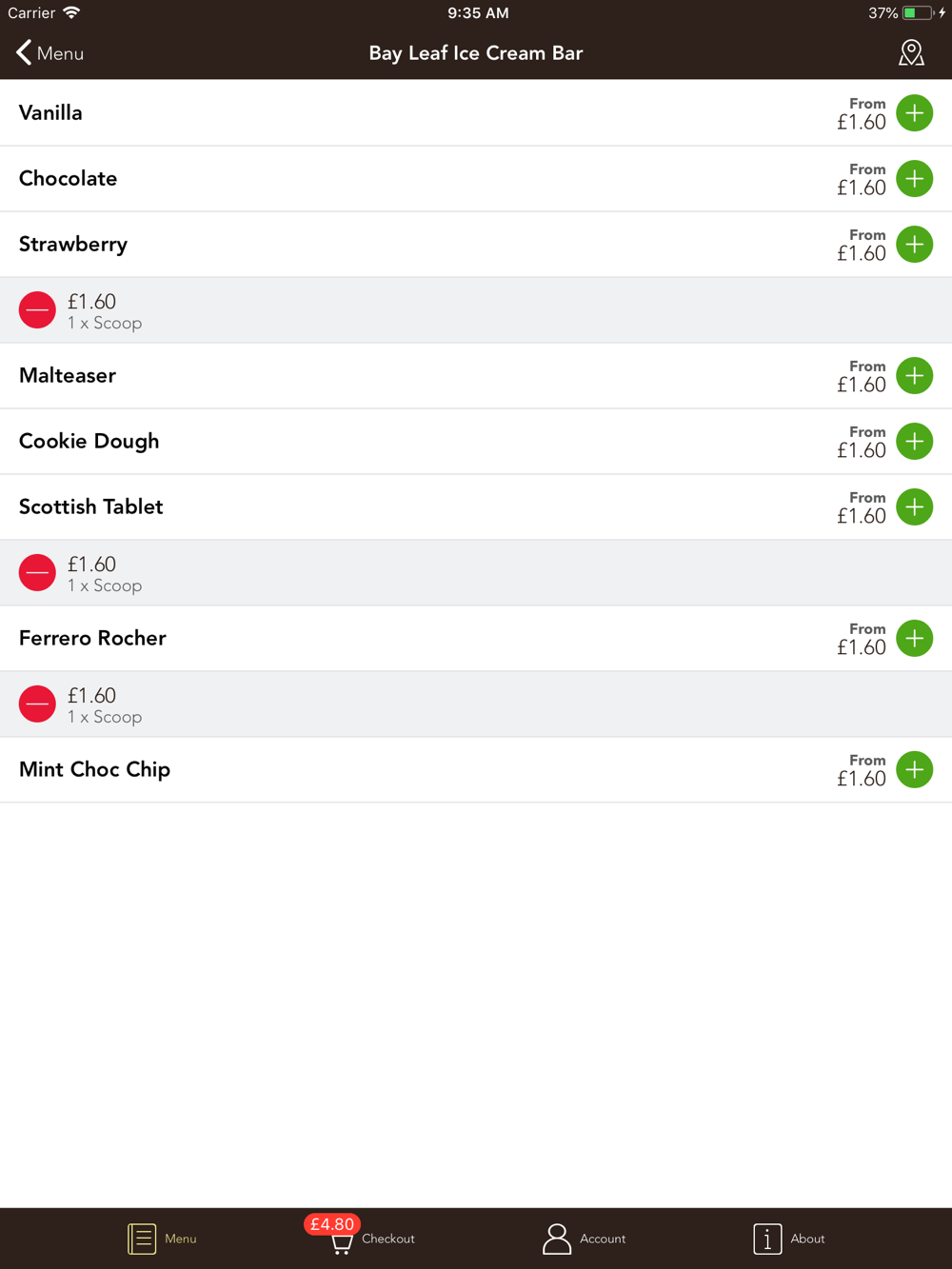Viewport: 952px width, 1269px height.
Task: Select the Scottish Tablet flavour row
Action: click(476, 507)
